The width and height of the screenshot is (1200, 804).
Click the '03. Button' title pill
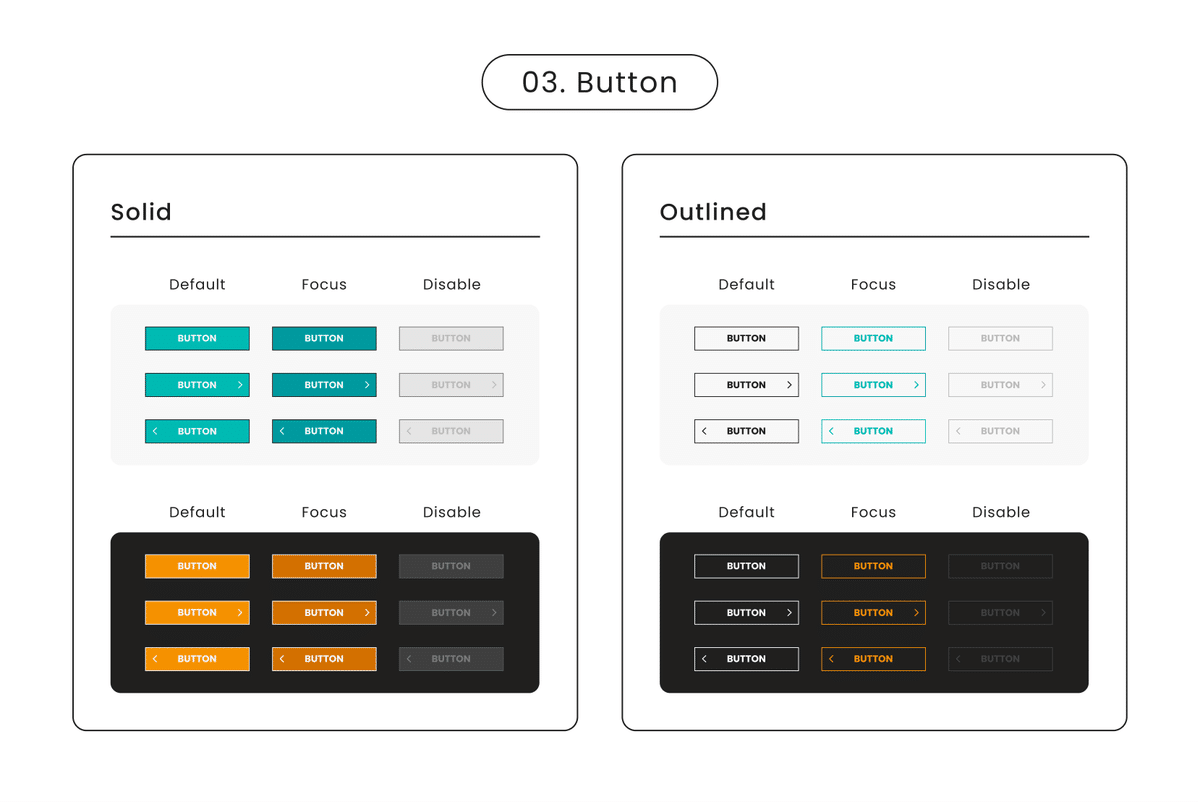[x=600, y=82]
